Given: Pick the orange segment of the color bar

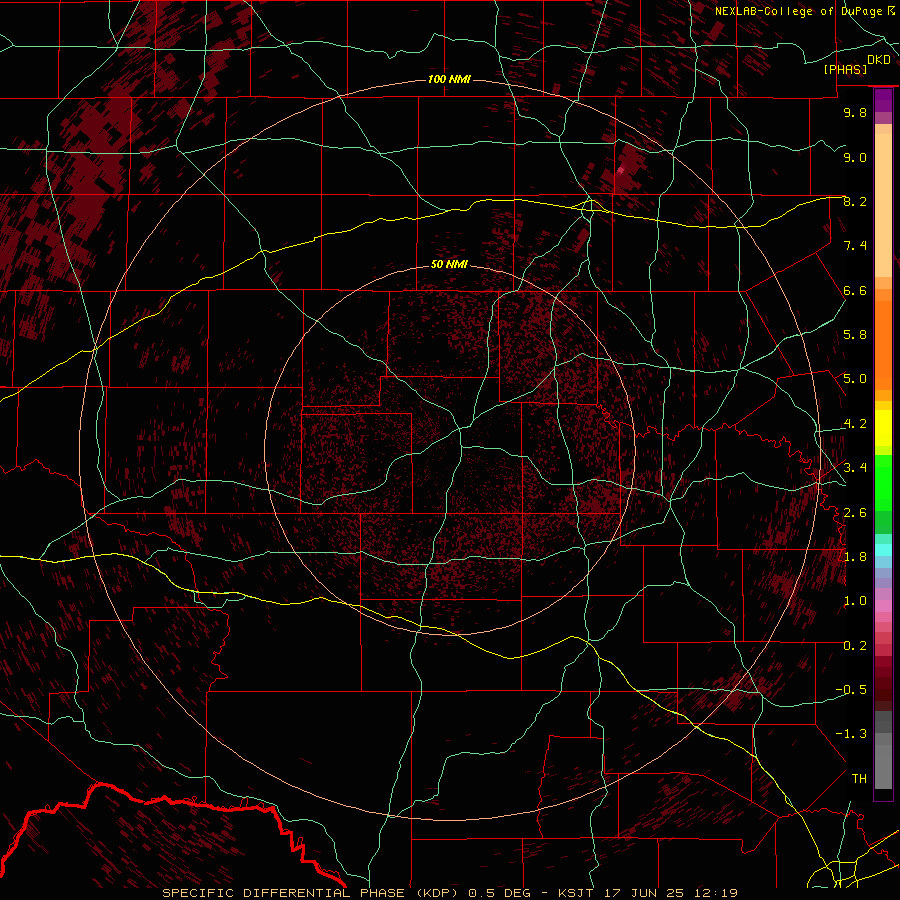Looking at the screenshot, I should tap(883, 344).
